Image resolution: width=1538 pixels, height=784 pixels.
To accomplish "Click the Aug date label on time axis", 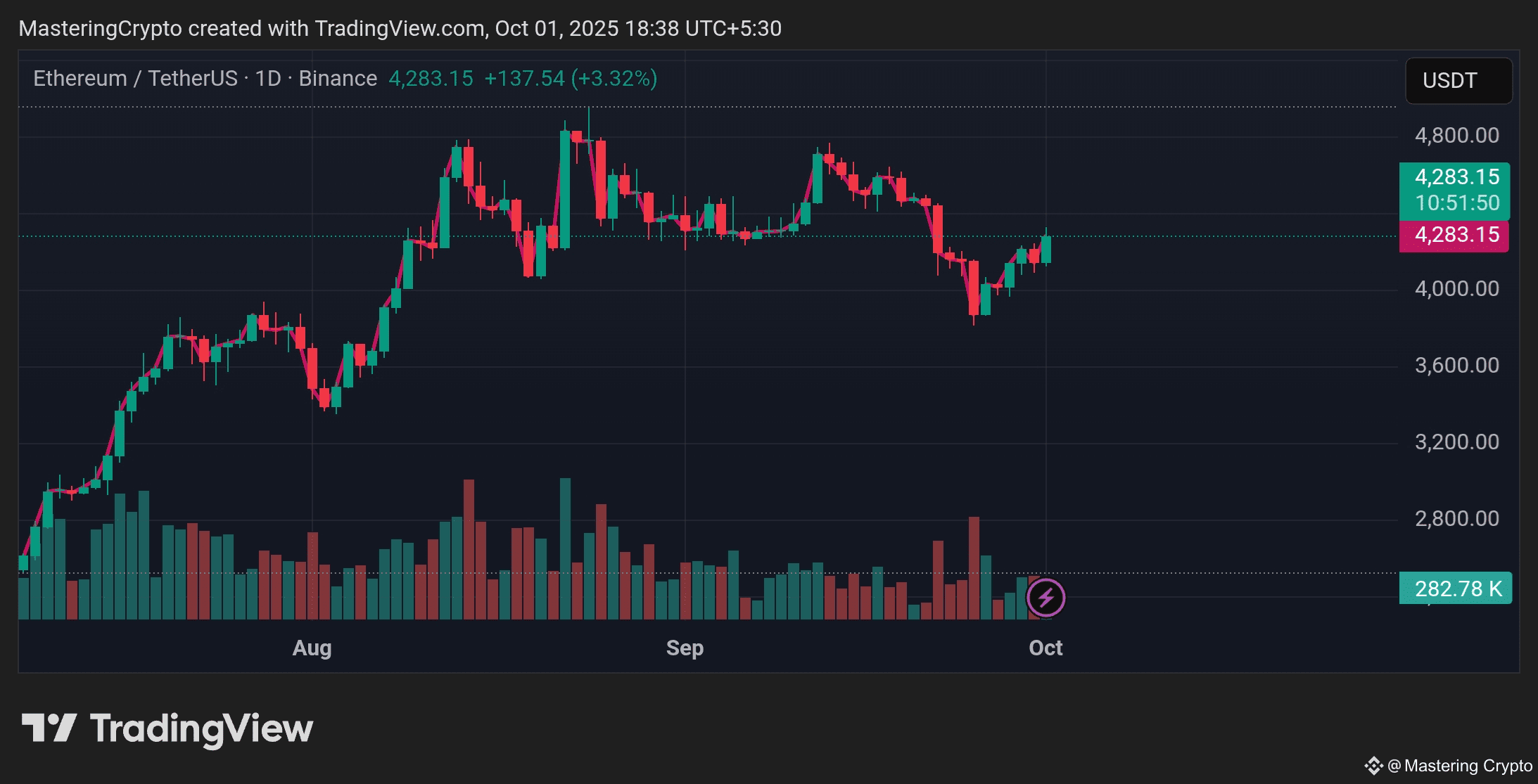I will click(x=312, y=648).
